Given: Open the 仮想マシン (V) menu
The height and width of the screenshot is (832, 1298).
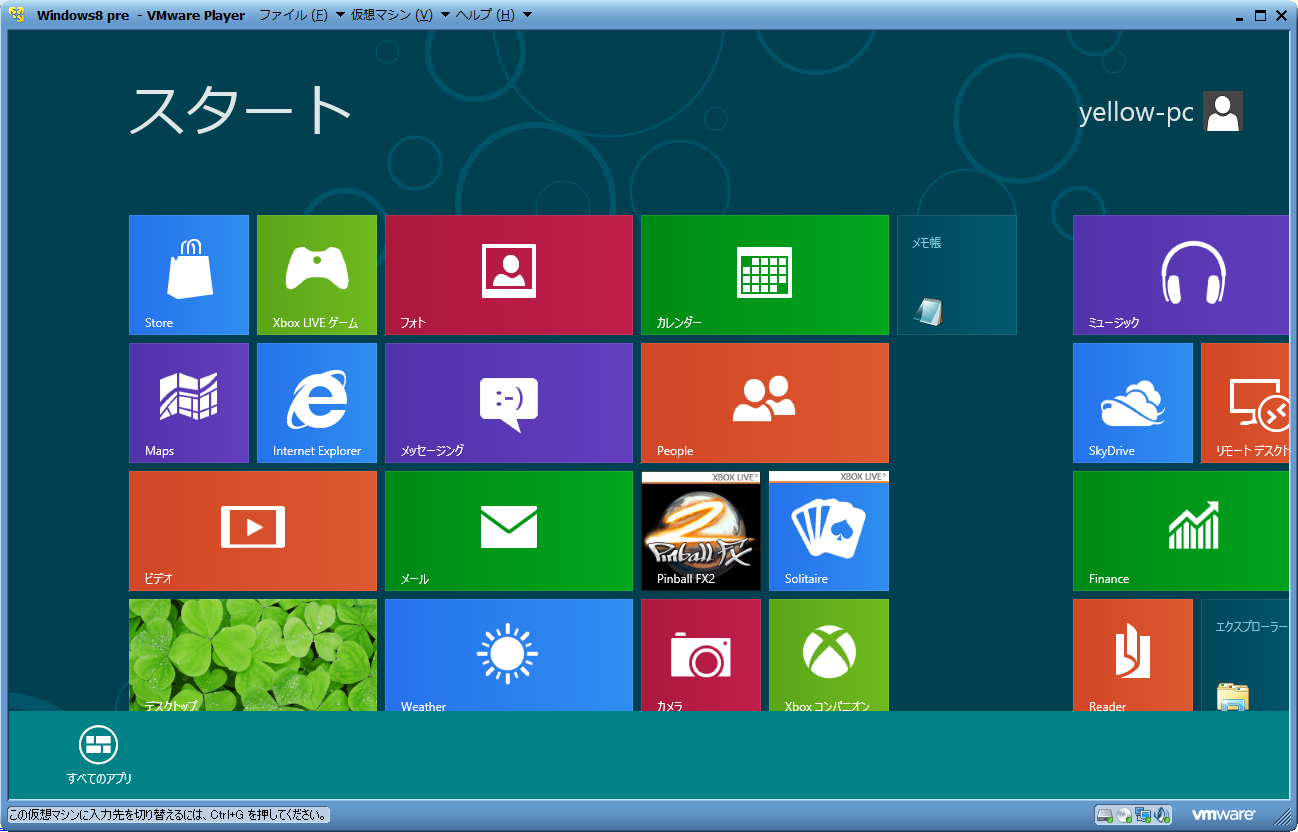Looking at the screenshot, I should [x=400, y=15].
